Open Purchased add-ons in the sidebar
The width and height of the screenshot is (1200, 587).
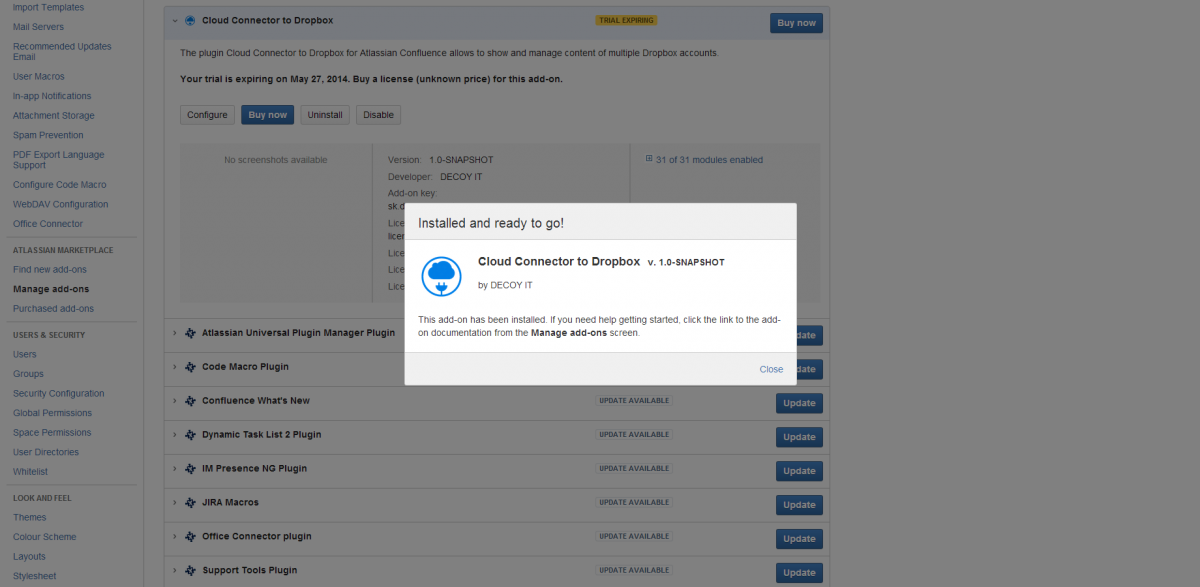pos(53,309)
